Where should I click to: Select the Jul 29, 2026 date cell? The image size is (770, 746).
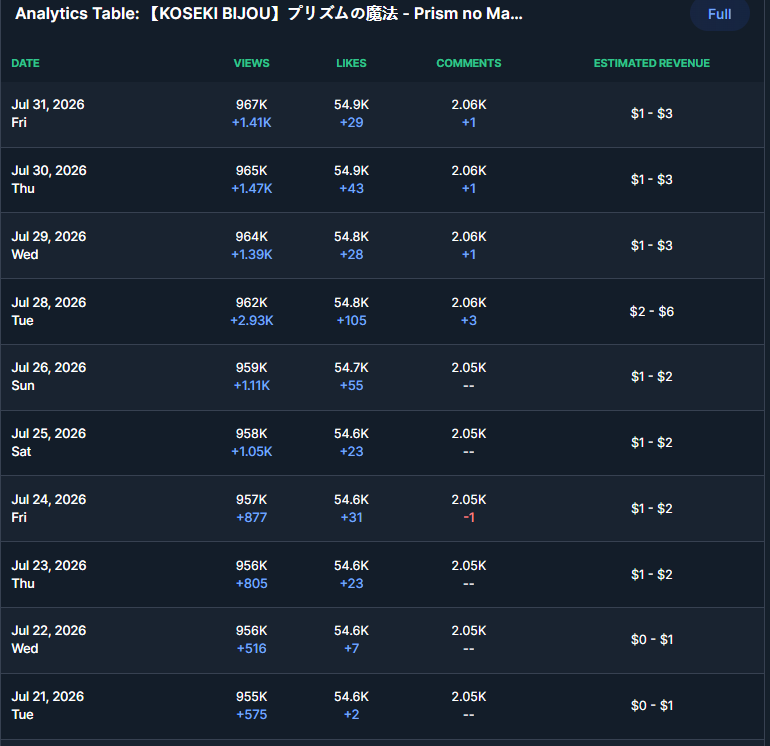click(x=49, y=245)
